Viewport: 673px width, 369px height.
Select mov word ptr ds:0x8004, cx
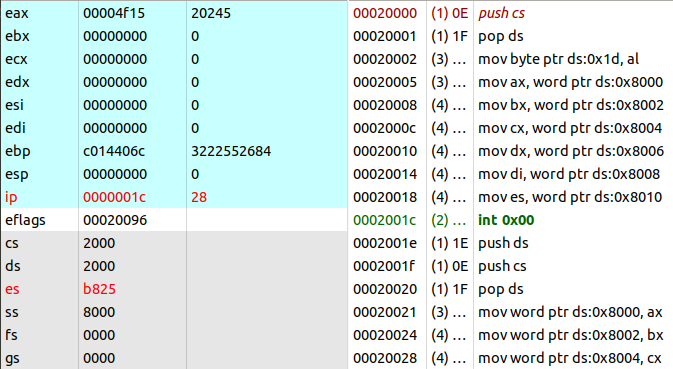[x=570, y=358]
